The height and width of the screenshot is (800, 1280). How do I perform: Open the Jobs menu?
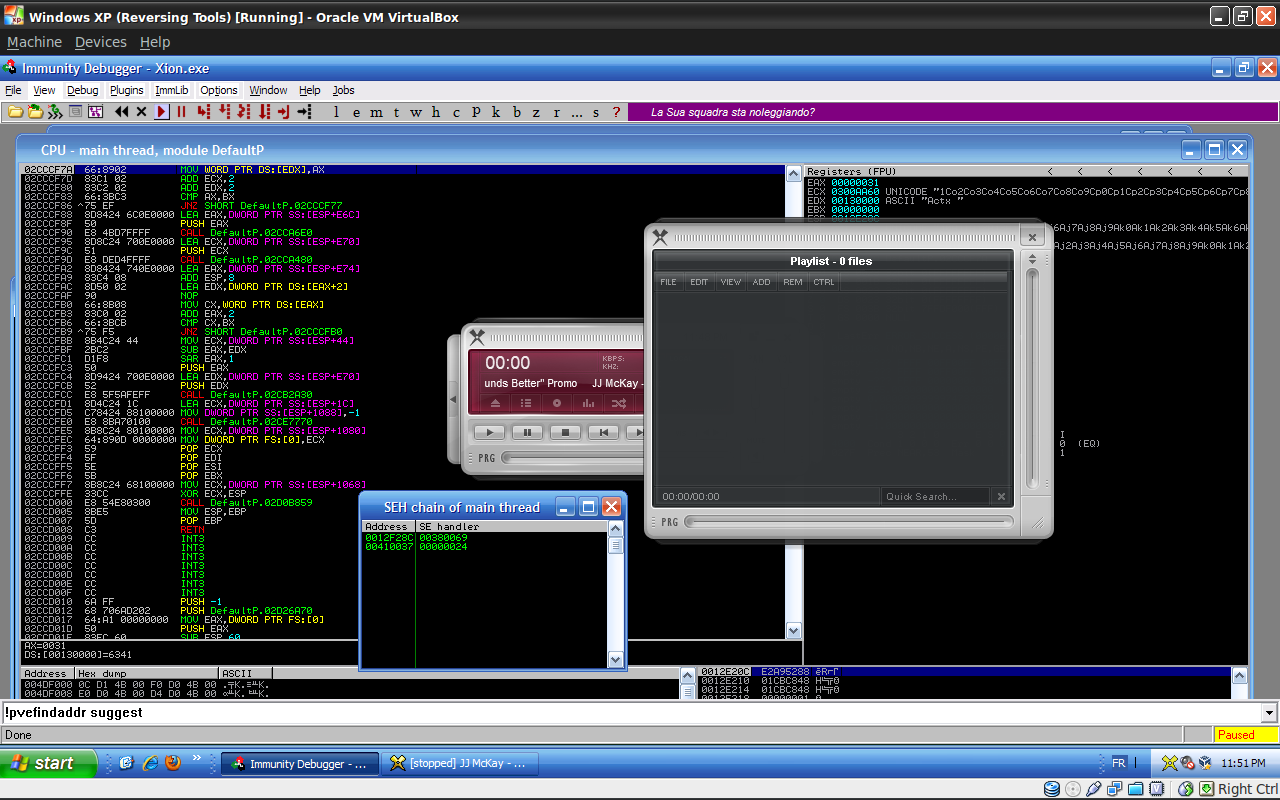point(344,90)
